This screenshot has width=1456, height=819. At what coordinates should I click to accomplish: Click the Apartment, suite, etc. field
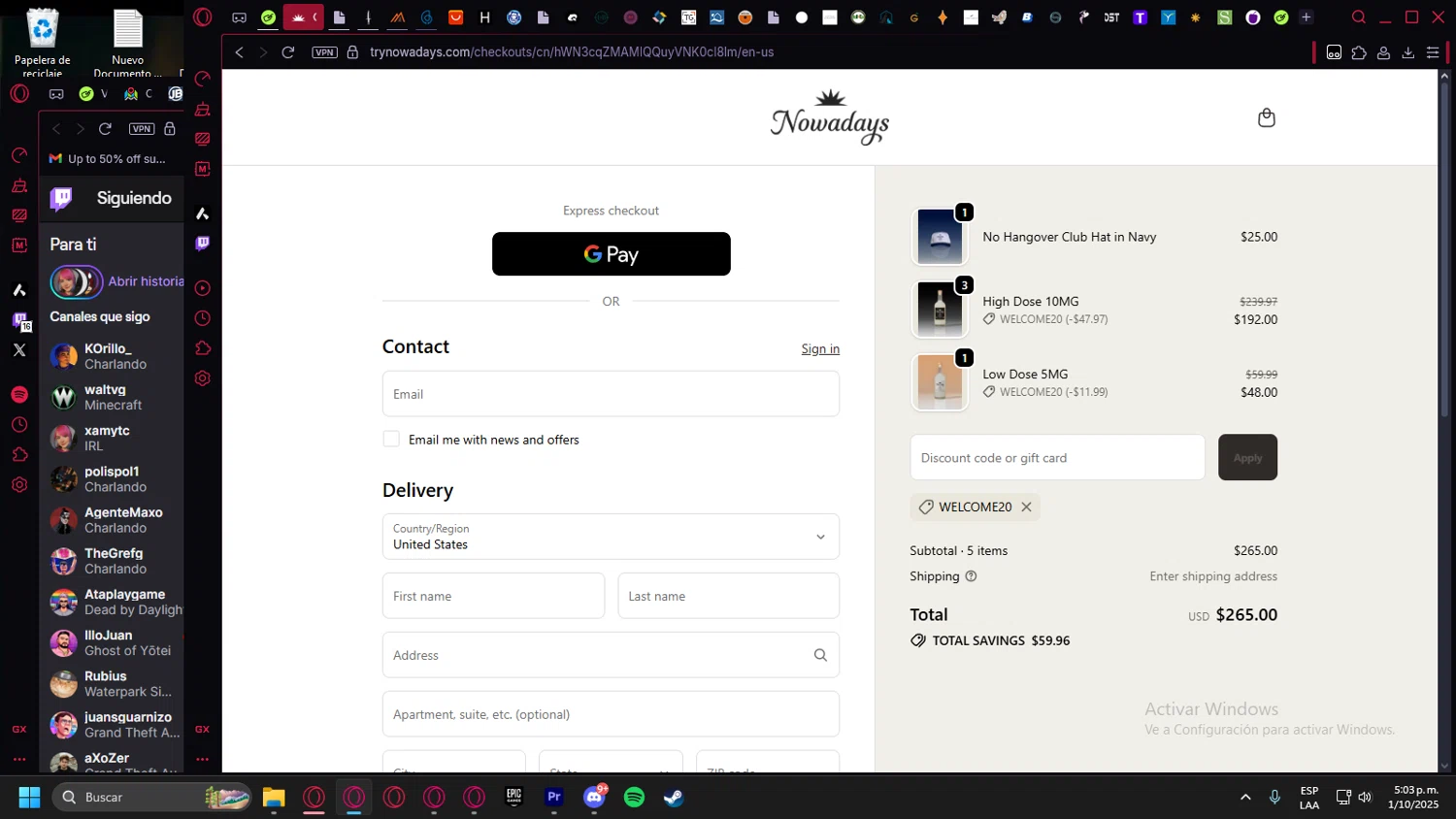tap(611, 714)
